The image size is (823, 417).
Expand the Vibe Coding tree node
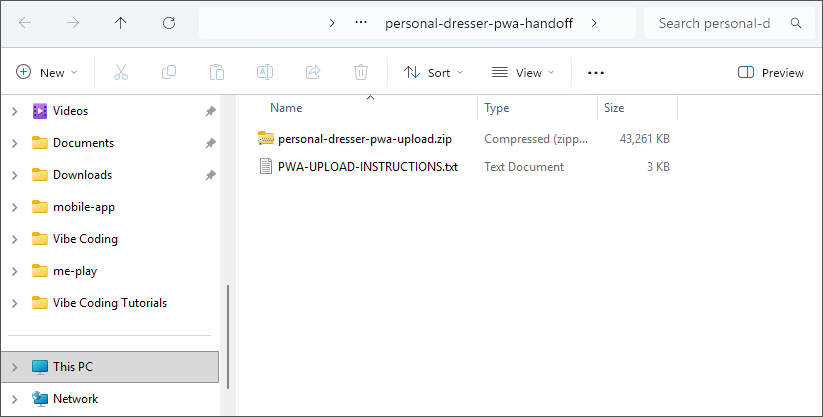[x=15, y=239]
